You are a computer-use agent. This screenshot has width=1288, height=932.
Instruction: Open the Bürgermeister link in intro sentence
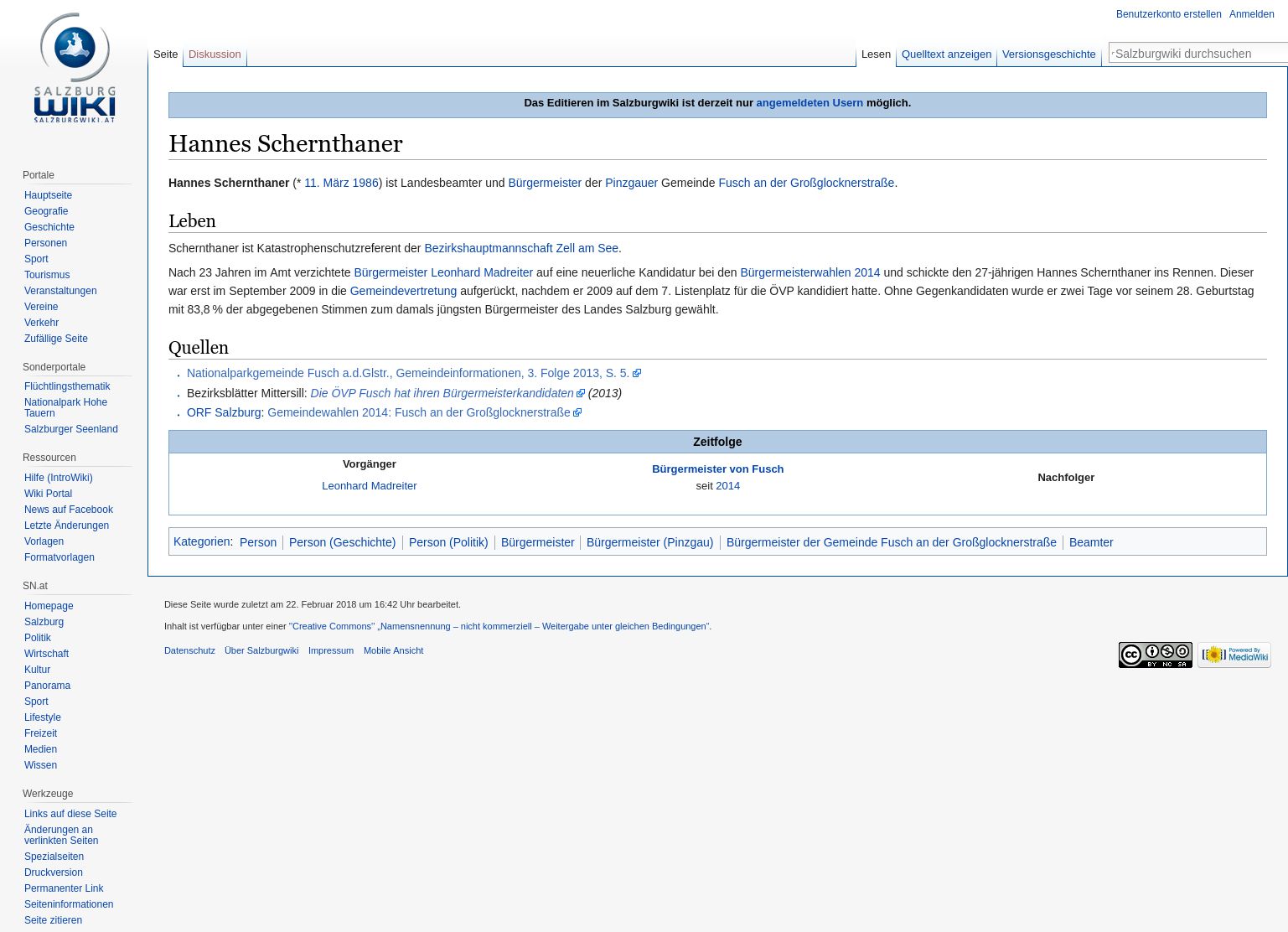point(545,183)
